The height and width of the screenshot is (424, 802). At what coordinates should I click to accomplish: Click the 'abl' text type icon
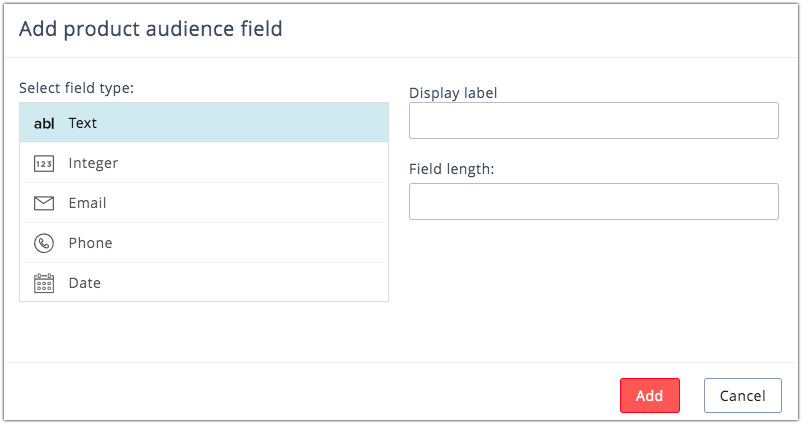click(x=44, y=123)
